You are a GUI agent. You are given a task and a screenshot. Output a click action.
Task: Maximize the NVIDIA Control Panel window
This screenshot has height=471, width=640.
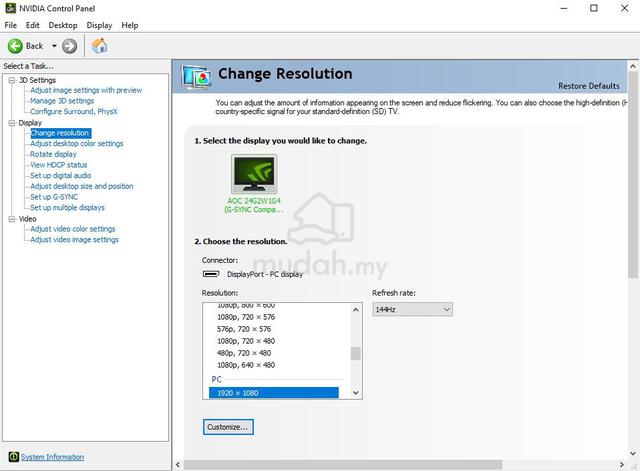pyautogui.click(x=594, y=8)
